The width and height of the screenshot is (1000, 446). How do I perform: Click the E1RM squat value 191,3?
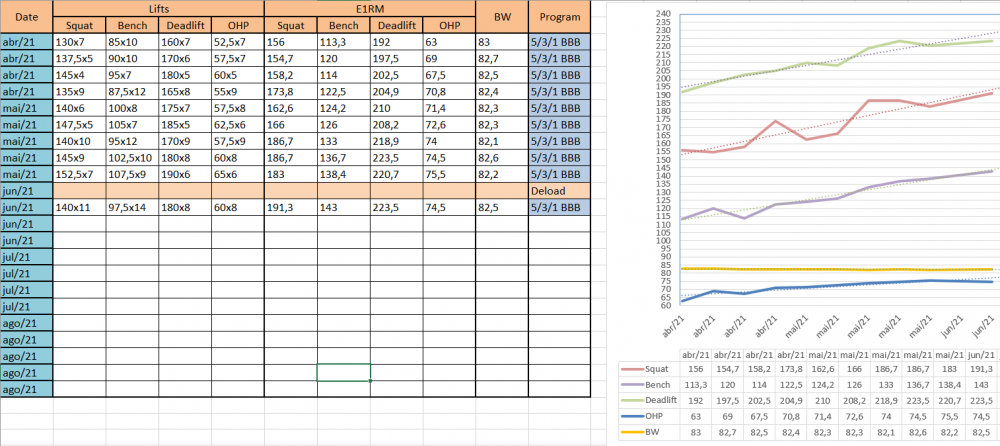click(291, 207)
